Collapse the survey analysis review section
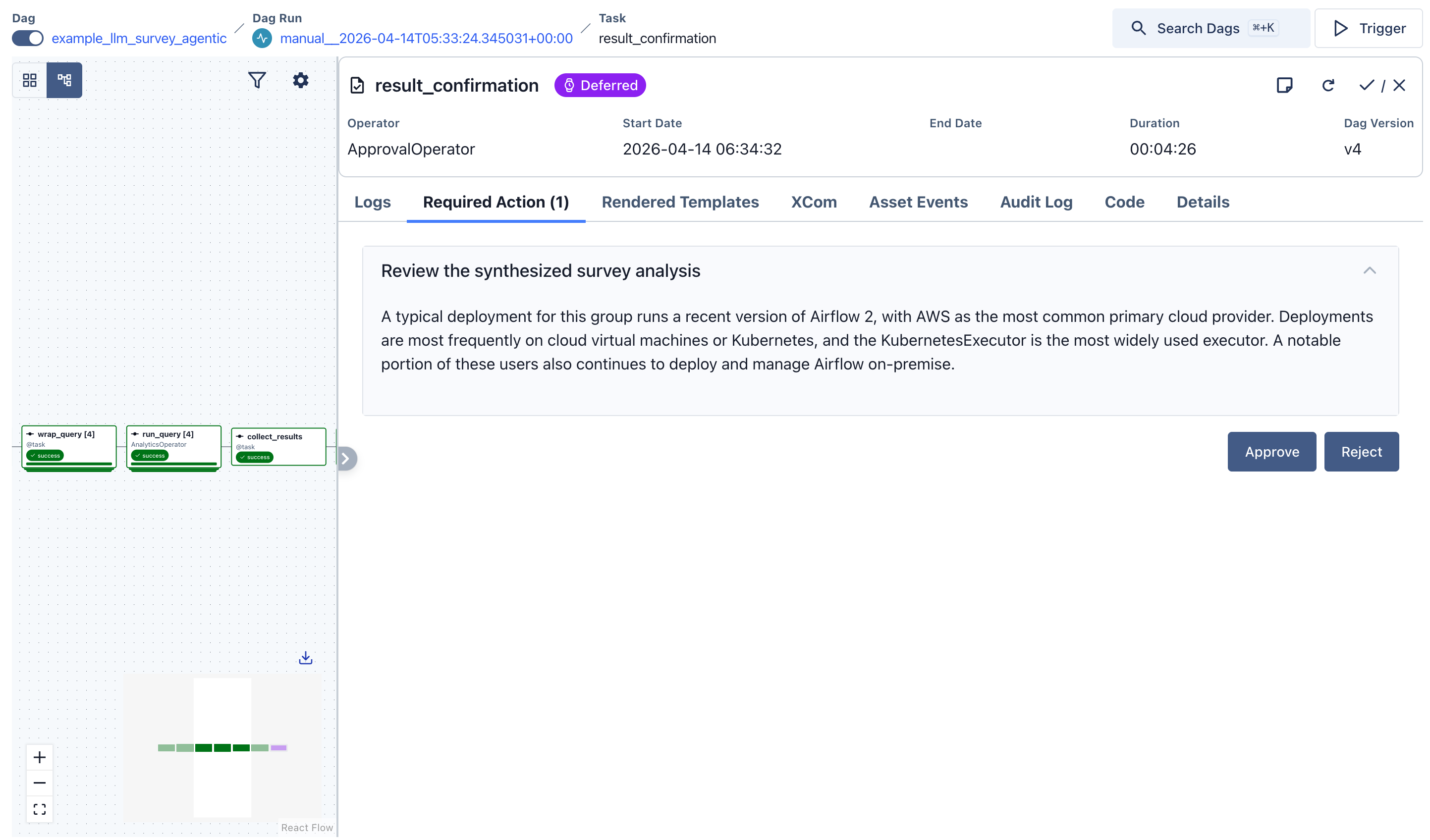The image size is (1430, 840). pos(1370,270)
